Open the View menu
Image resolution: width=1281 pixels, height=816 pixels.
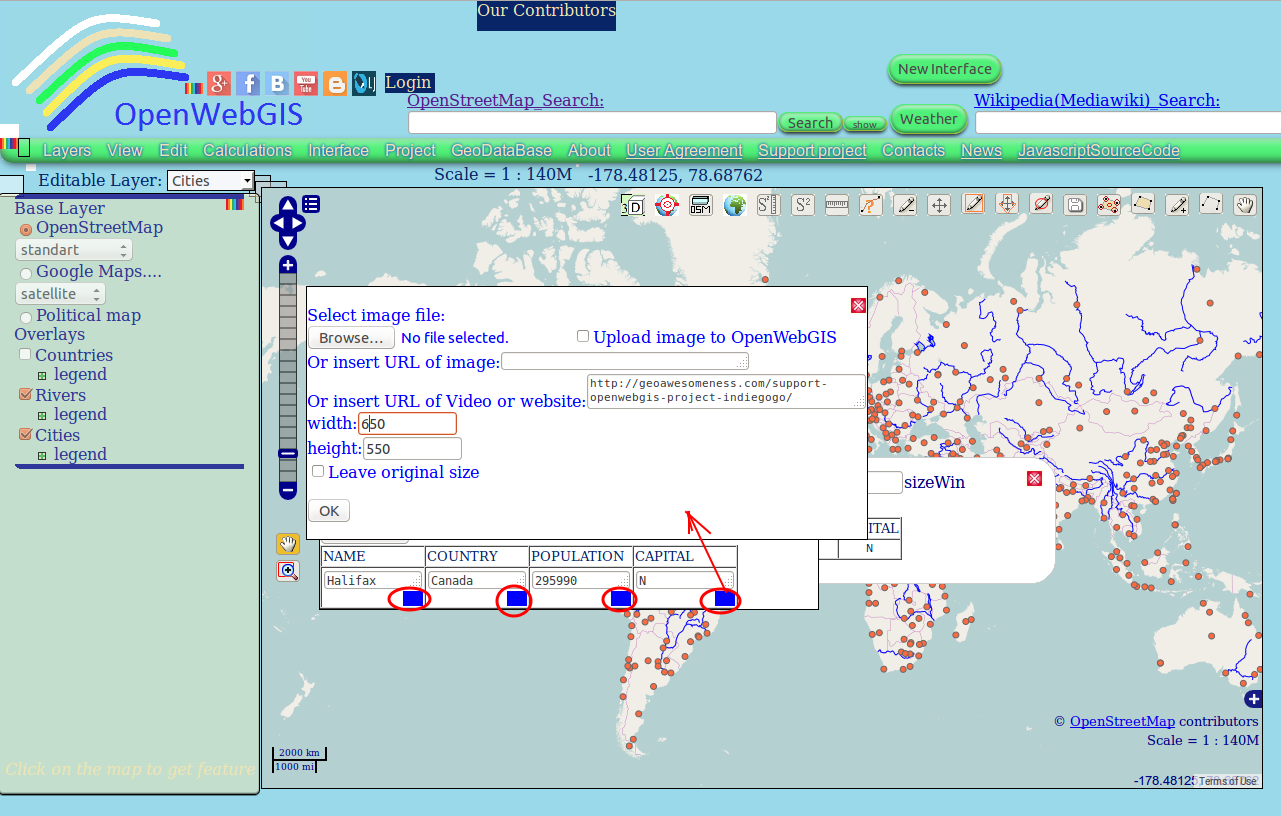click(125, 151)
